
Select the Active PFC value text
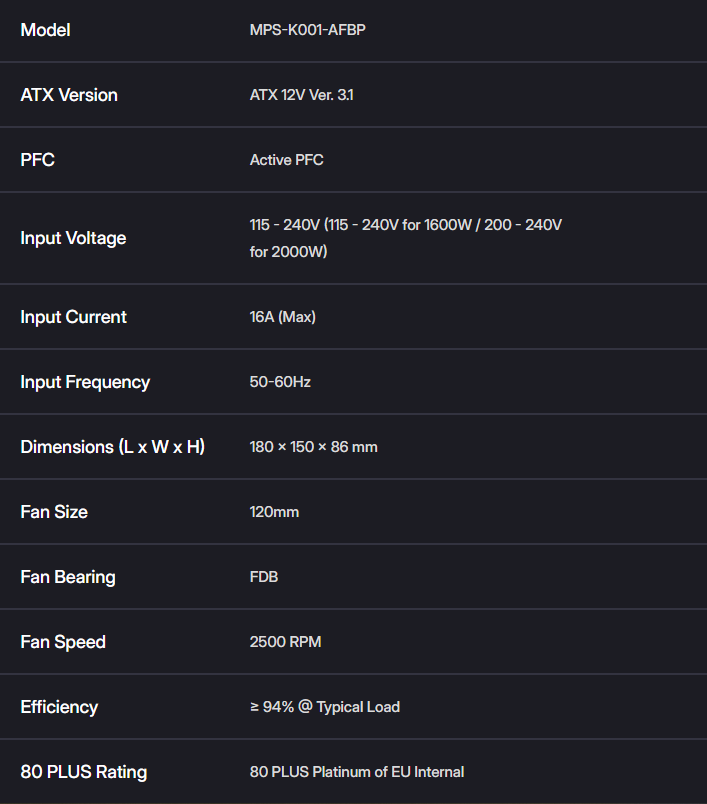(x=287, y=160)
